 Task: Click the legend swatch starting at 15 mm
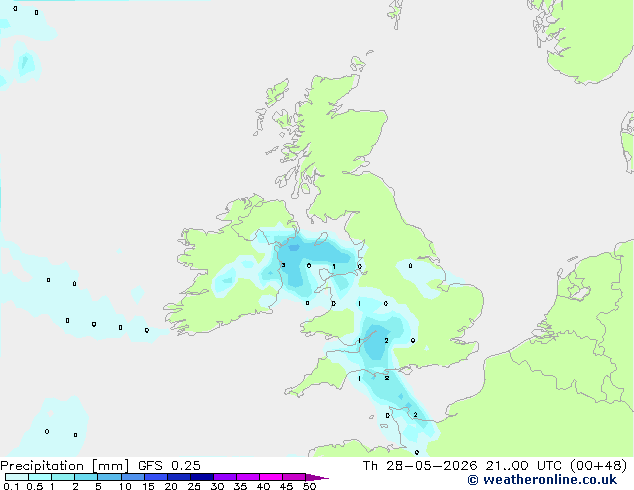tap(155, 477)
